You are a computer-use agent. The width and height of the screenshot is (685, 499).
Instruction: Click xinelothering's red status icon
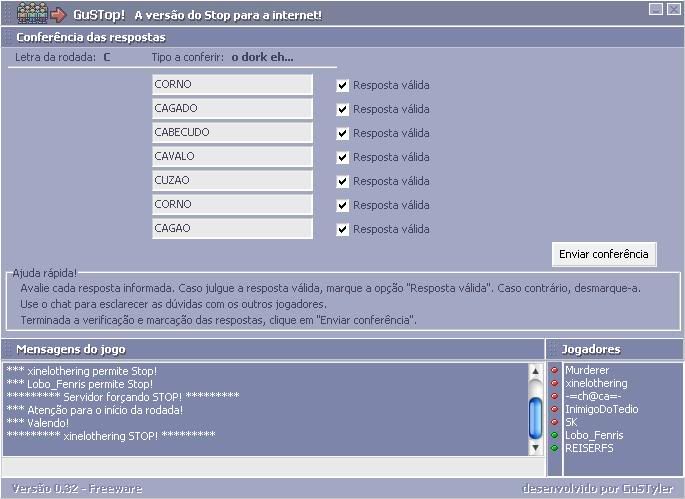pos(554,383)
